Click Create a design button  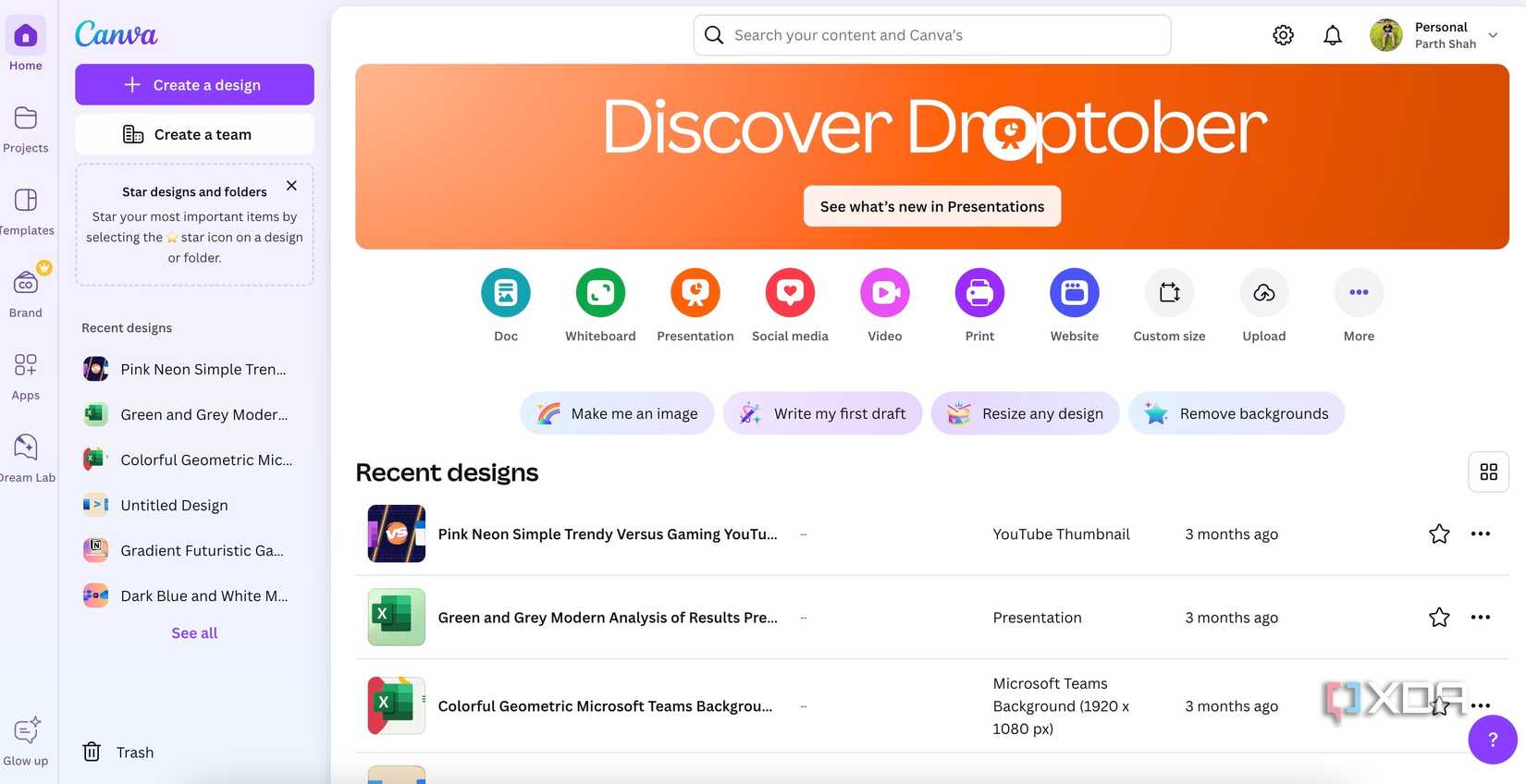click(x=194, y=84)
